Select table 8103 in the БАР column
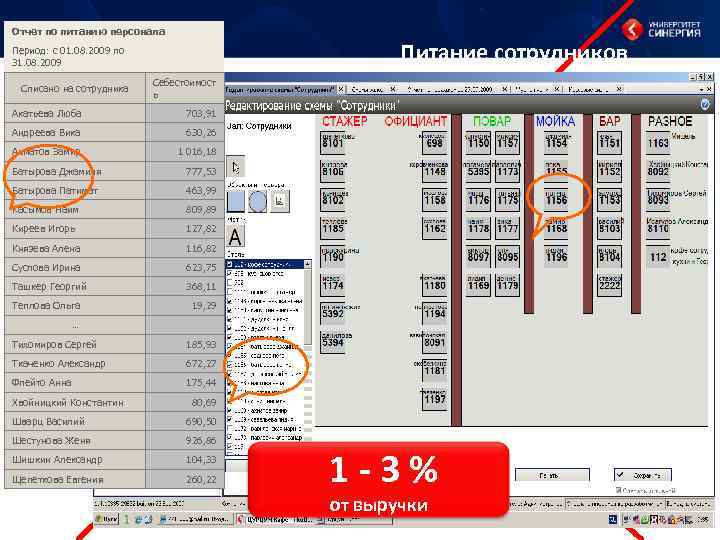Image resolution: width=720 pixels, height=540 pixels. [x=610, y=229]
